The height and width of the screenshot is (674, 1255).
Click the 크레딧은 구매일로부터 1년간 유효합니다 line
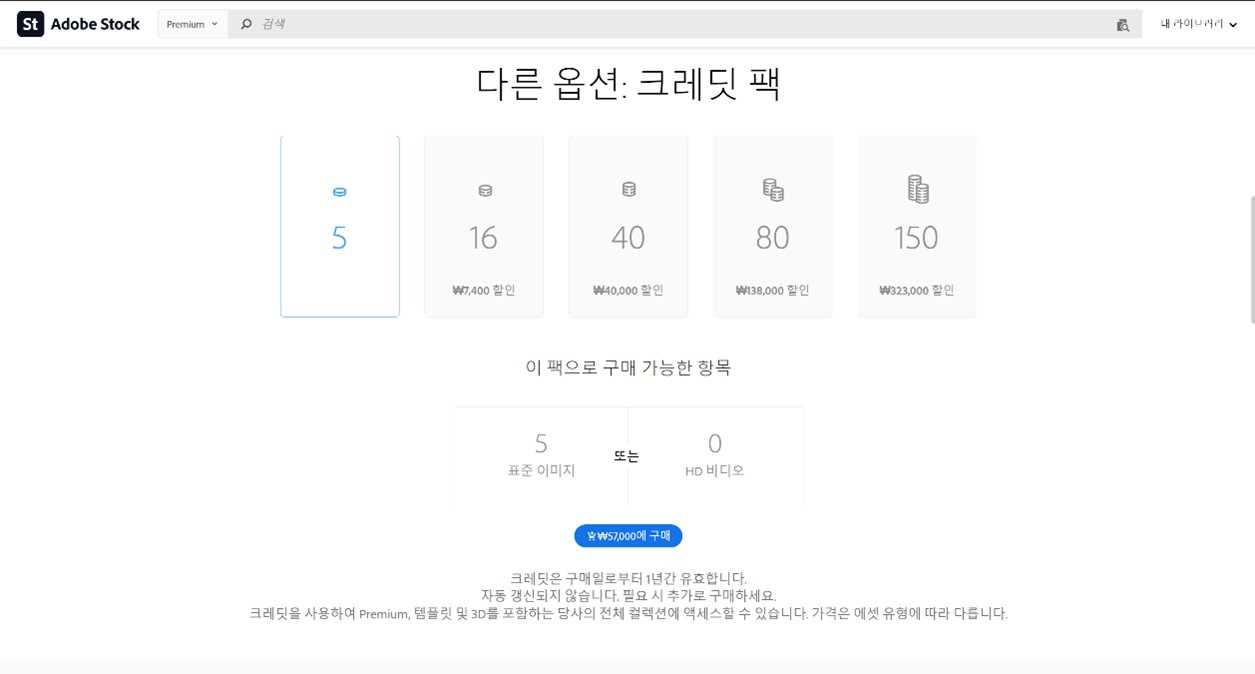pyautogui.click(x=628, y=578)
